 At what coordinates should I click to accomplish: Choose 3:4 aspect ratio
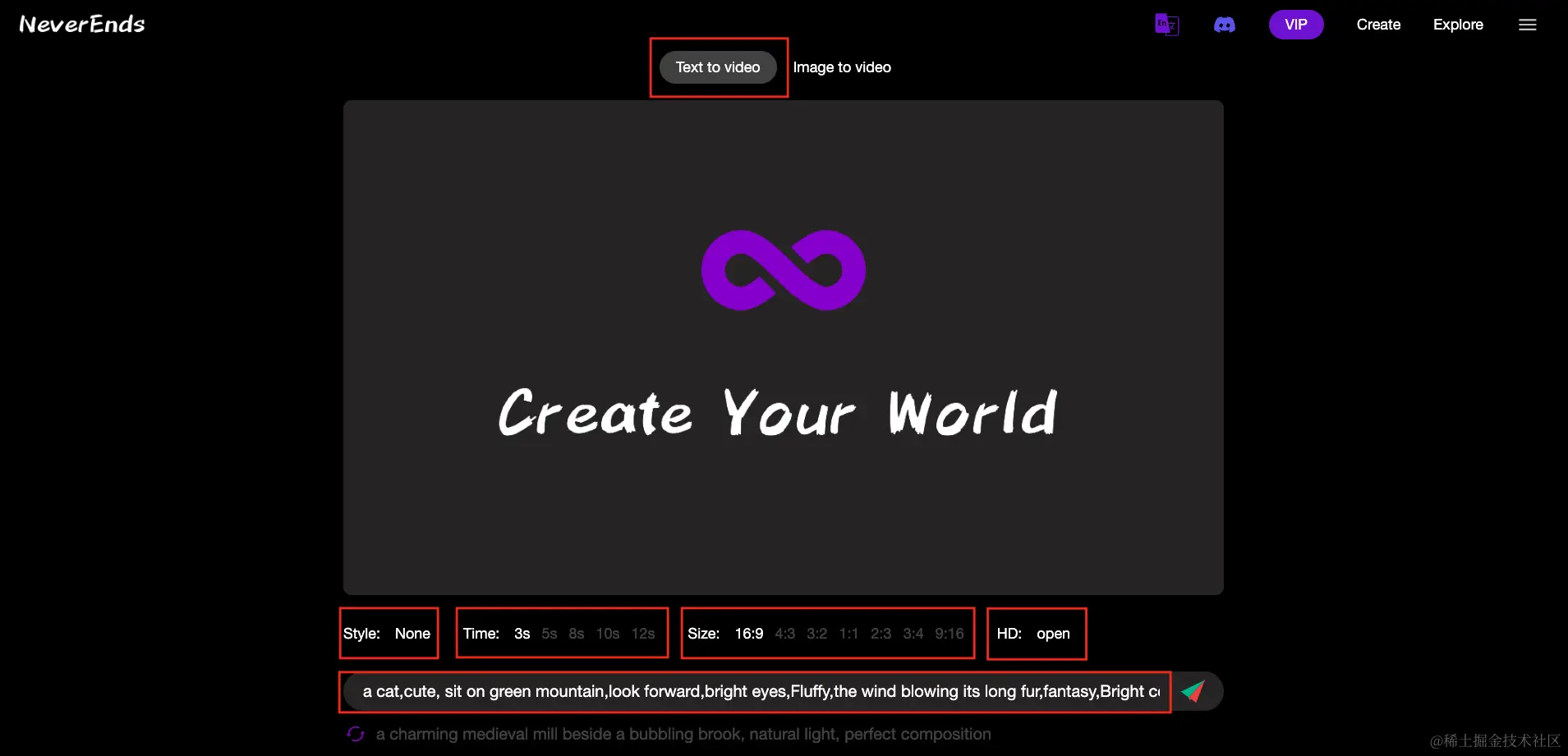913,634
